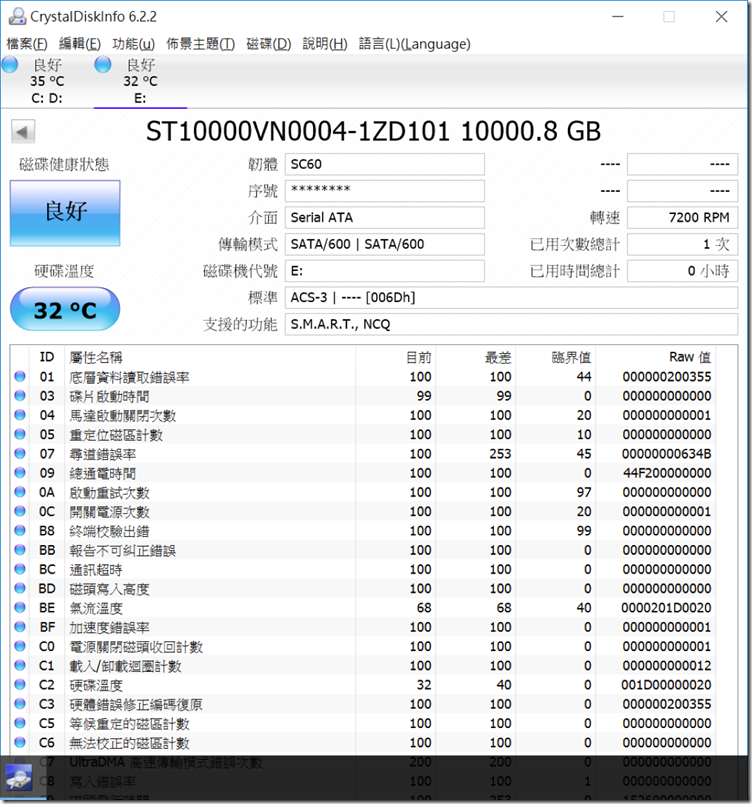
Task: Click raw value 0000000634B
Action: [666, 454]
